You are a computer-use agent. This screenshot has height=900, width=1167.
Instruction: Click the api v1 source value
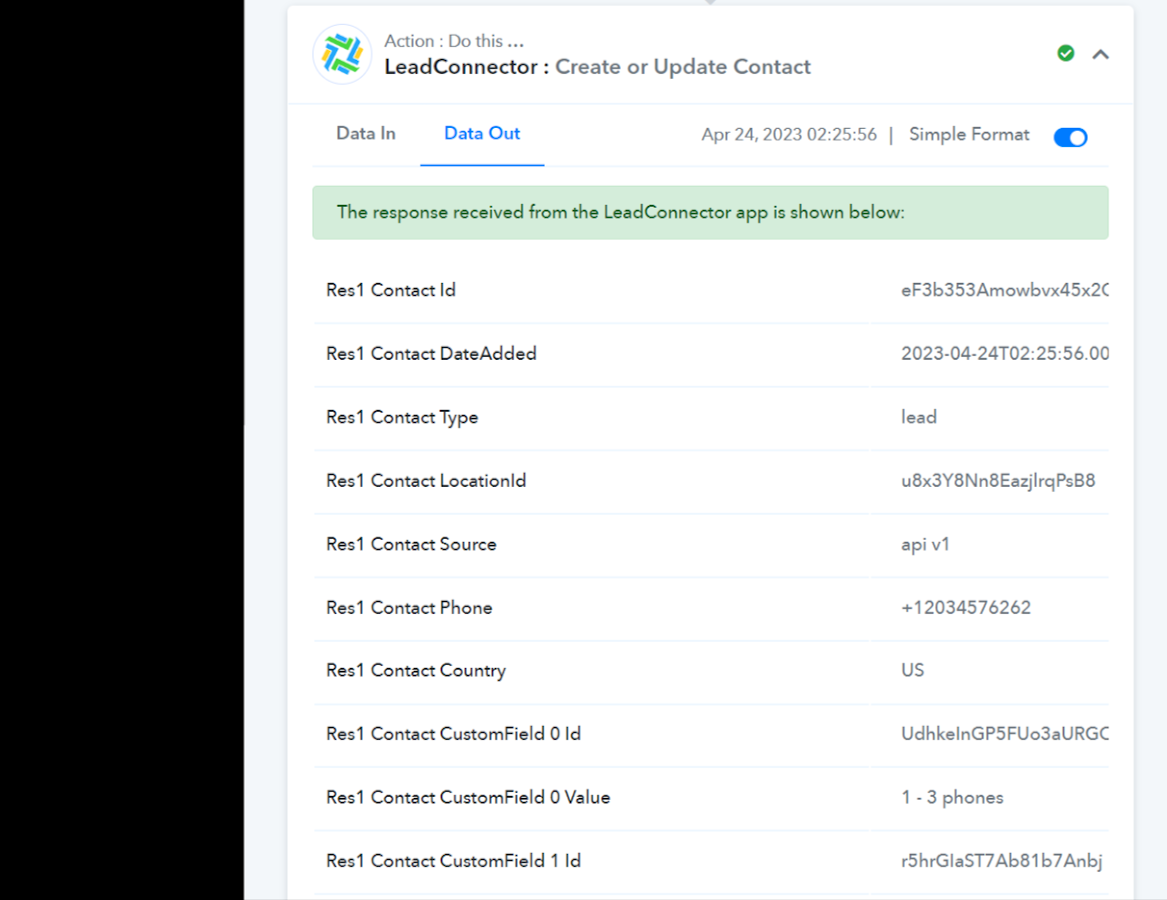click(x=925, y=545)
